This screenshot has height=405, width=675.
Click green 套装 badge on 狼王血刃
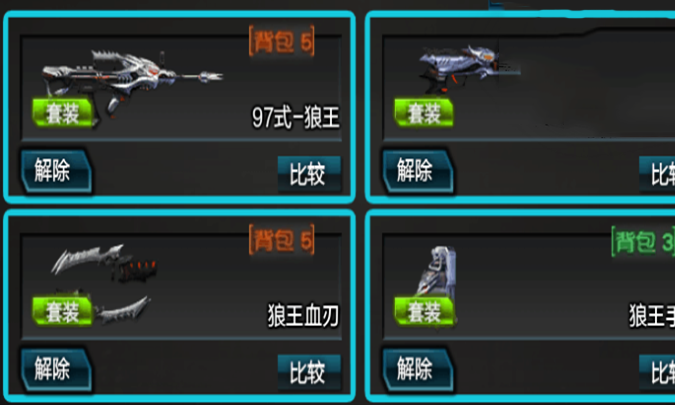(x=63, y=311)
